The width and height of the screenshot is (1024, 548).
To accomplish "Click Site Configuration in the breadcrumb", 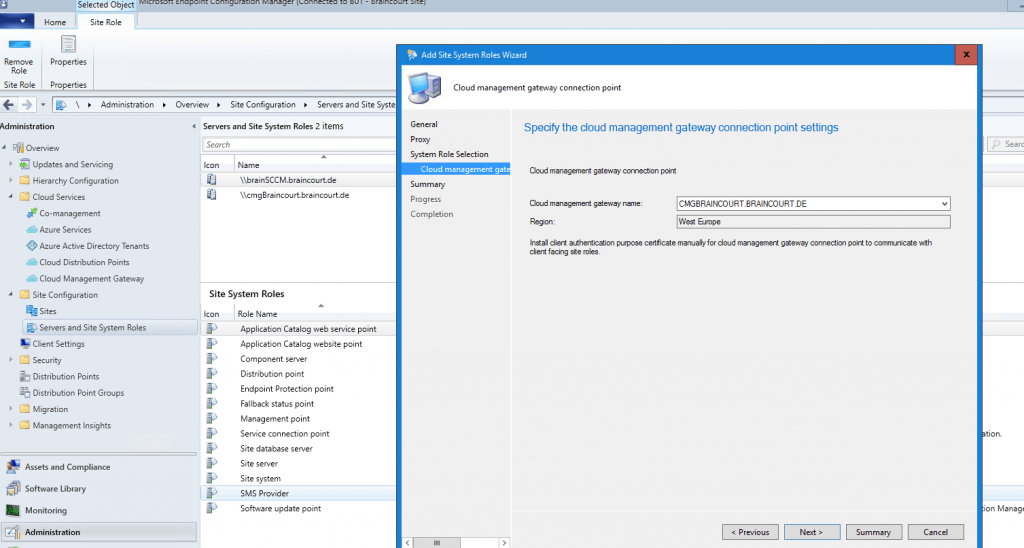I will click(x=263, y=105).
